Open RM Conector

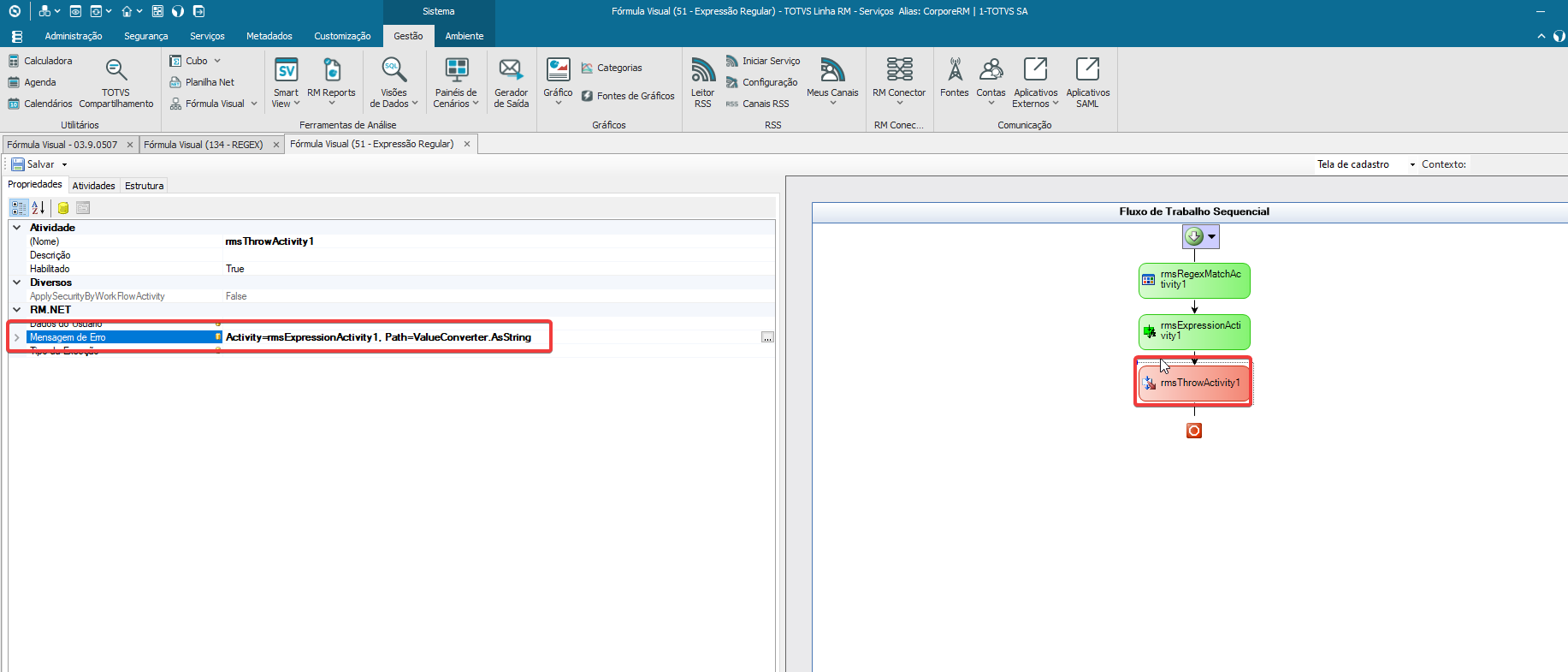point(899,81)
